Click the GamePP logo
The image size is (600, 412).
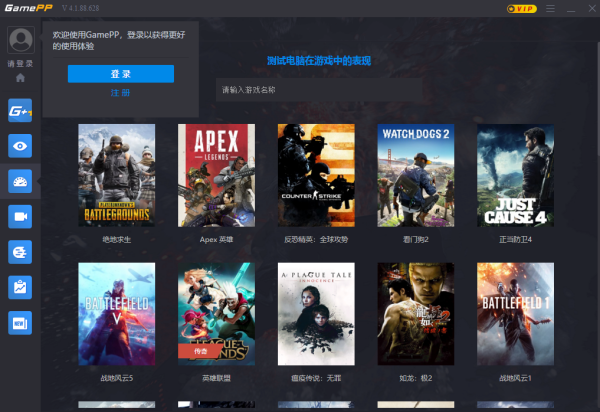[29, 8]
